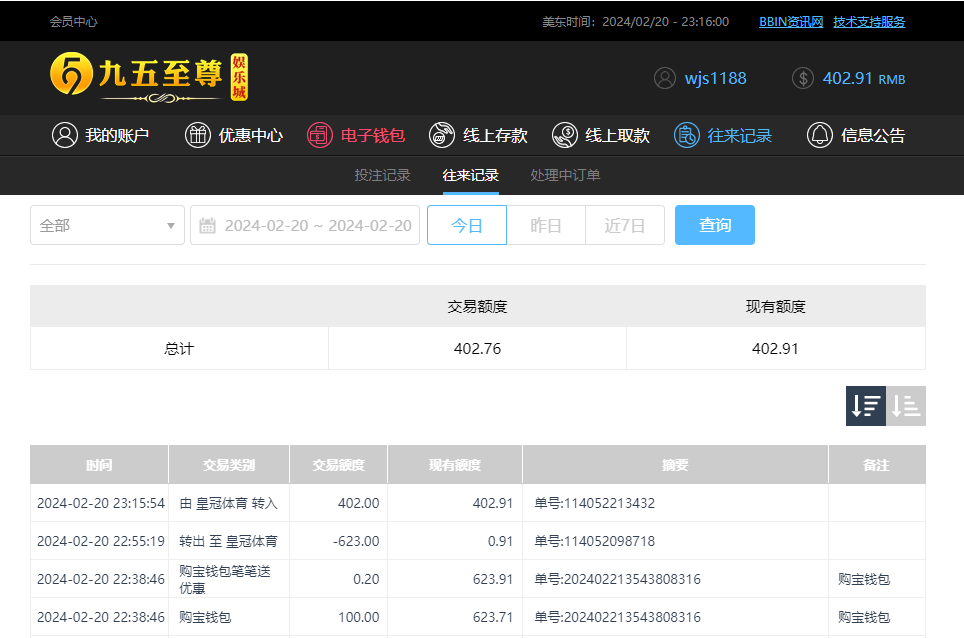Open 往来记录 records icon
Viewport: 964px width, 638px height.
coord(687,135)
